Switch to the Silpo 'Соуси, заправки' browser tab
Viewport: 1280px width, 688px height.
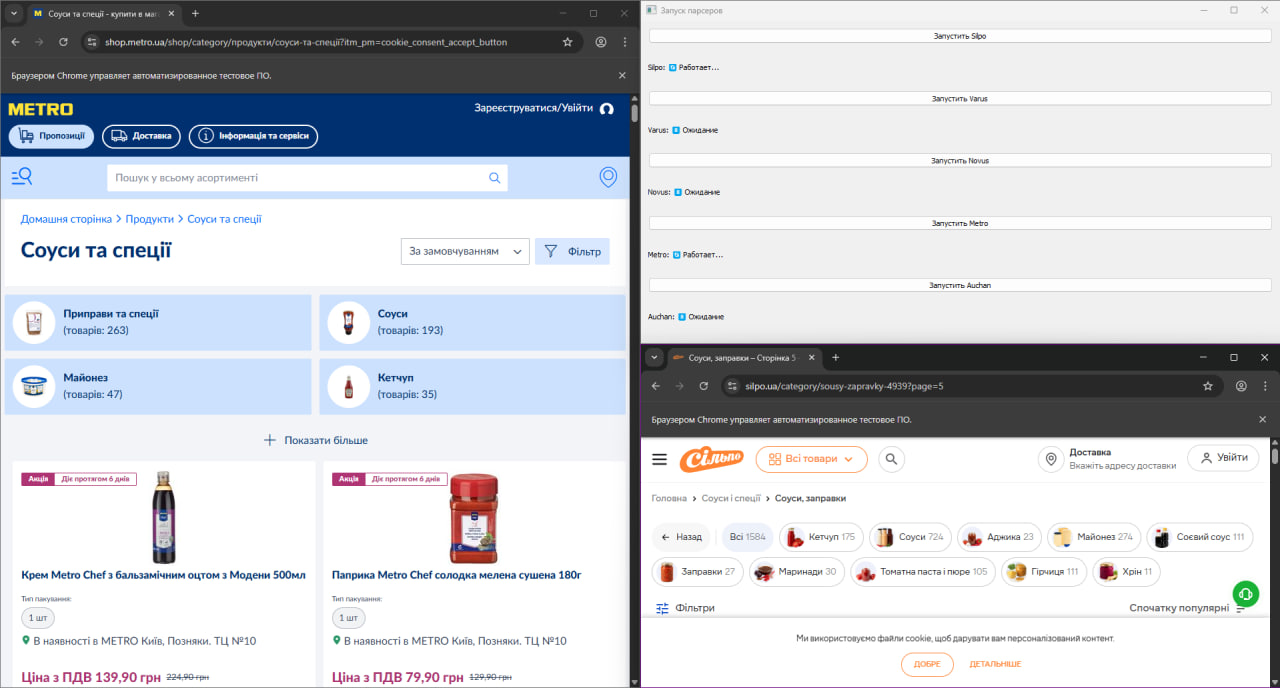pos(743,358)
